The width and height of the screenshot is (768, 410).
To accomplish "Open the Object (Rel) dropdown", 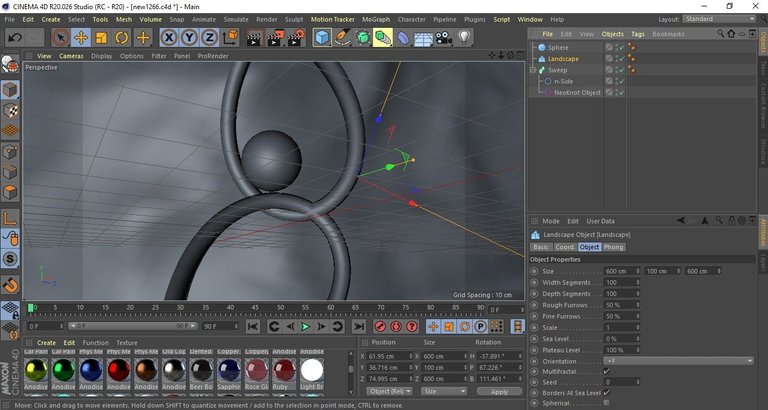I will (389, 391).
